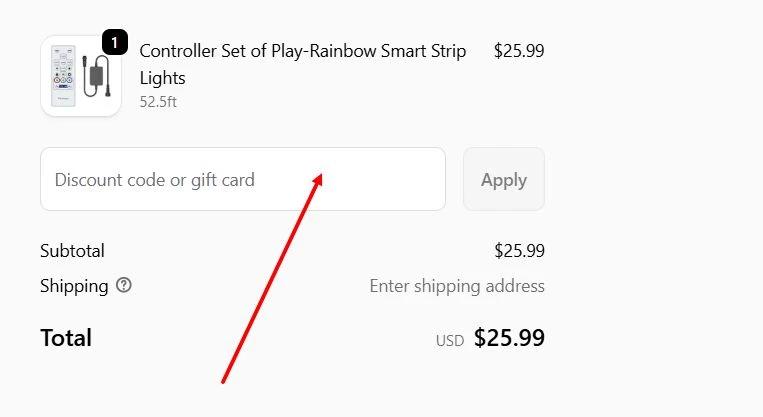Open the product thumbnail image
763x417 pixels.
[x=80, y=76]
